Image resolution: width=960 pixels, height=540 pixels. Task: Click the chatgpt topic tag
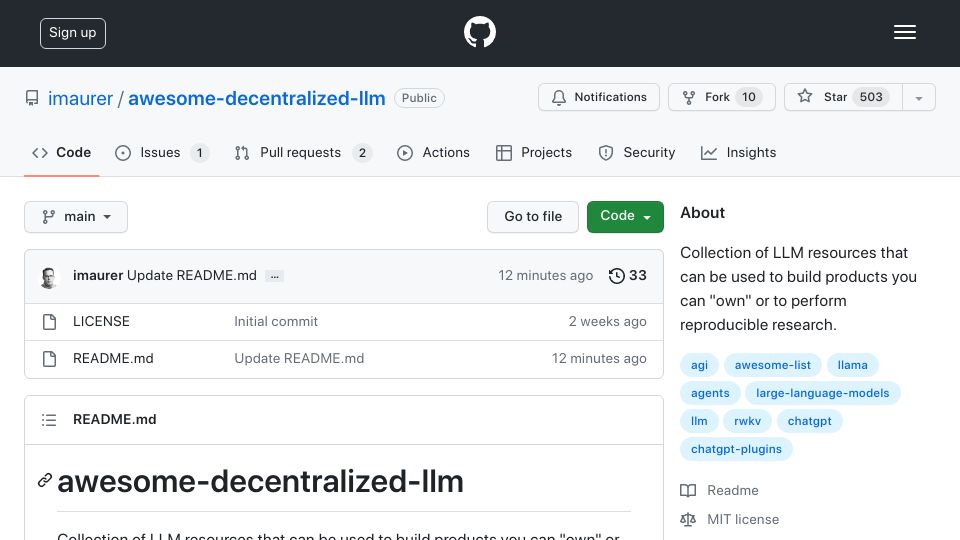pyautogui.click(x=809, y=421)
